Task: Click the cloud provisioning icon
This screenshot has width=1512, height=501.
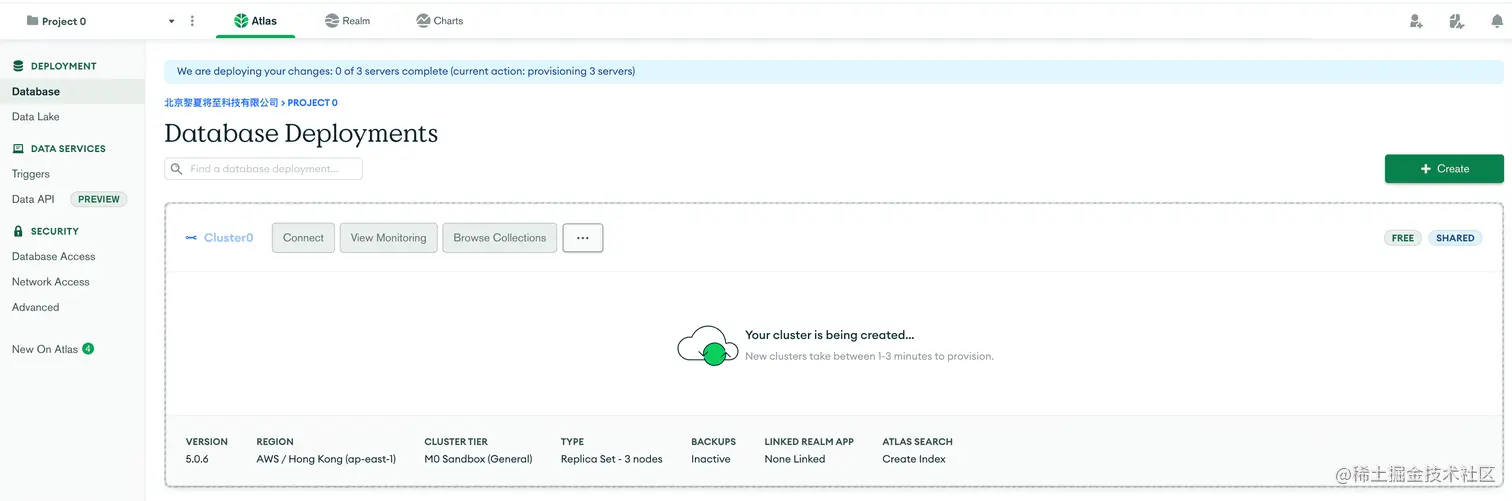Action: click(x=708, y=345)
